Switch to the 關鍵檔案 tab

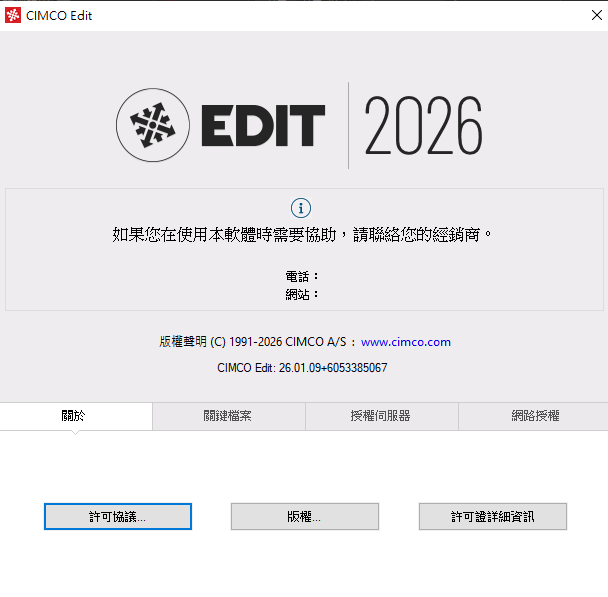point(229,416)
